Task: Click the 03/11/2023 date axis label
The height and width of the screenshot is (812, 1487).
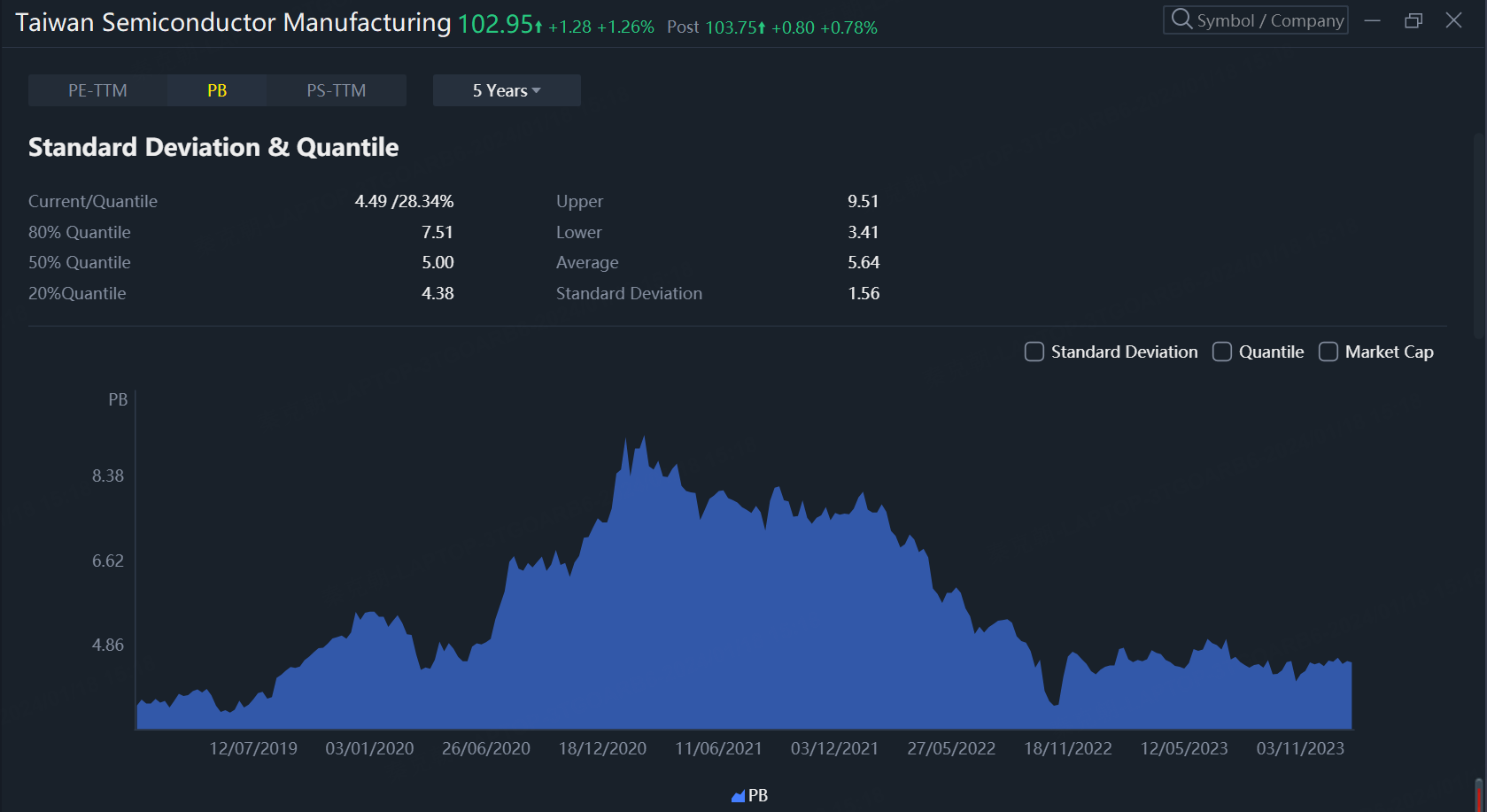Action: point(1300,748)
